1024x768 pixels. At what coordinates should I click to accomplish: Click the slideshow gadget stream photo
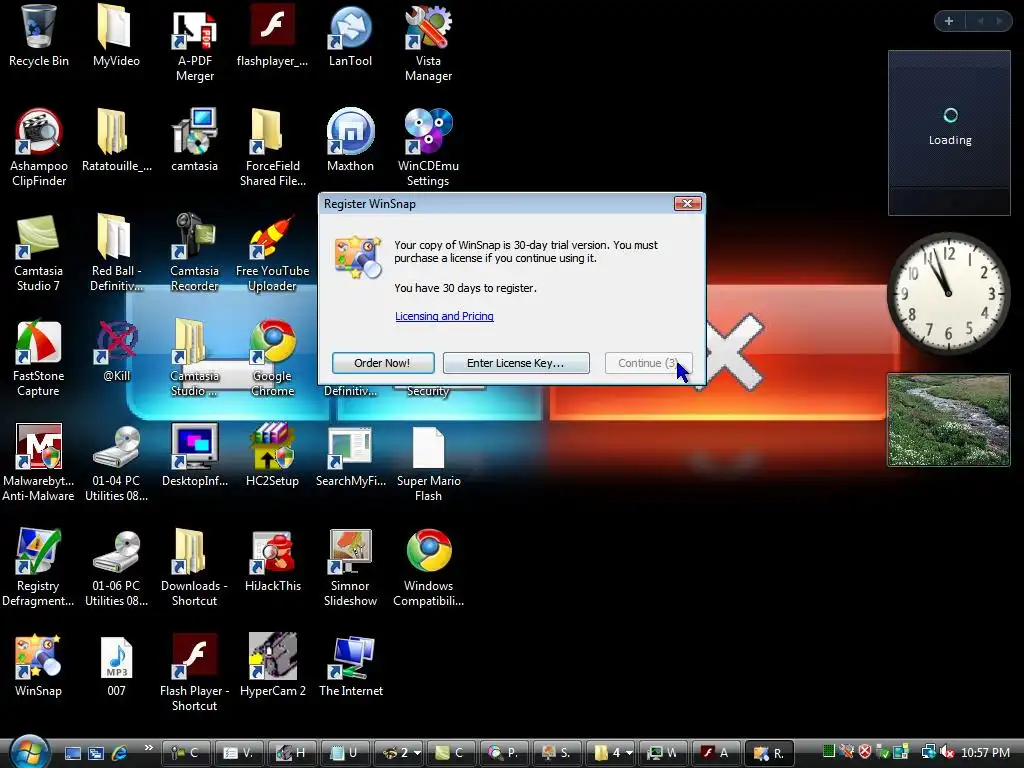pyautogui.click(x=948, y=420)
